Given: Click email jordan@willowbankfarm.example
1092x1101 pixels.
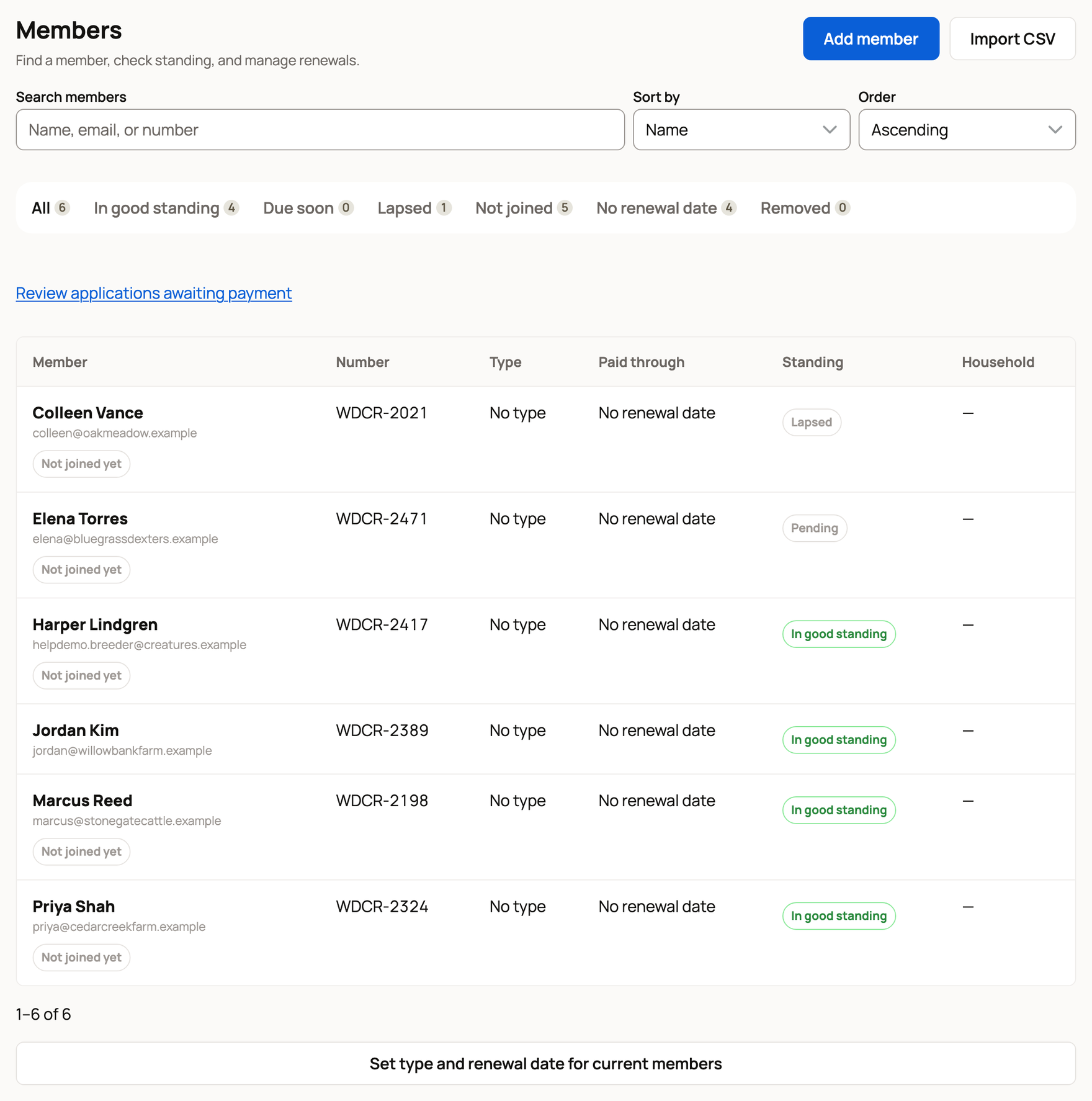Looking at the screenshot, I should coord(122,751).
